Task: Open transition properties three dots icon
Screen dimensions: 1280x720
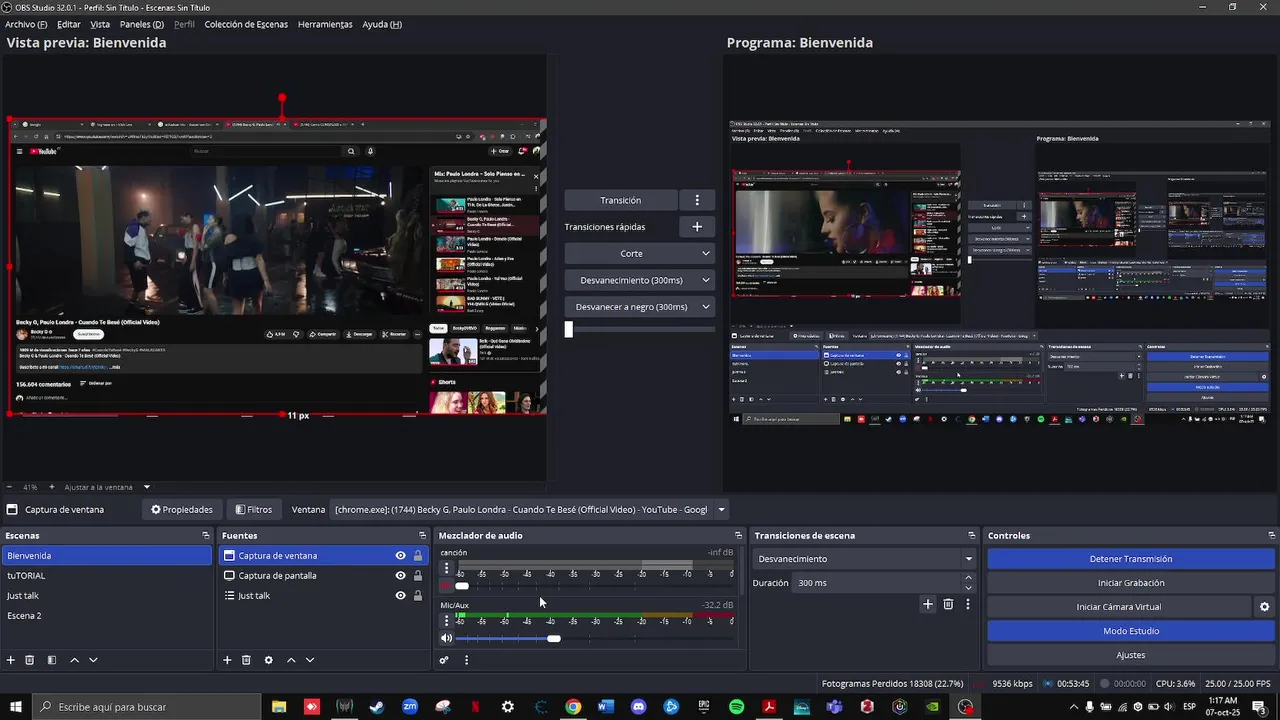Action: click(968, 604)
